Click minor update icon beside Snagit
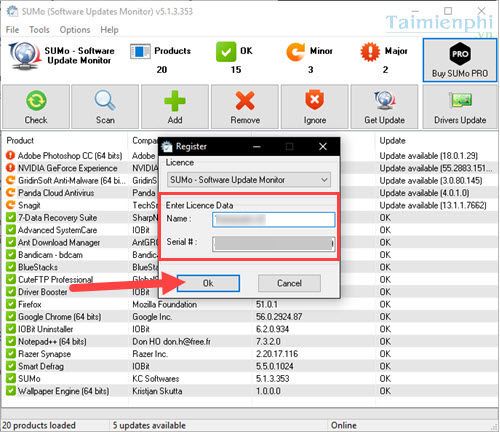The width and height of the screenshot is (500, 432). [11, 205]
